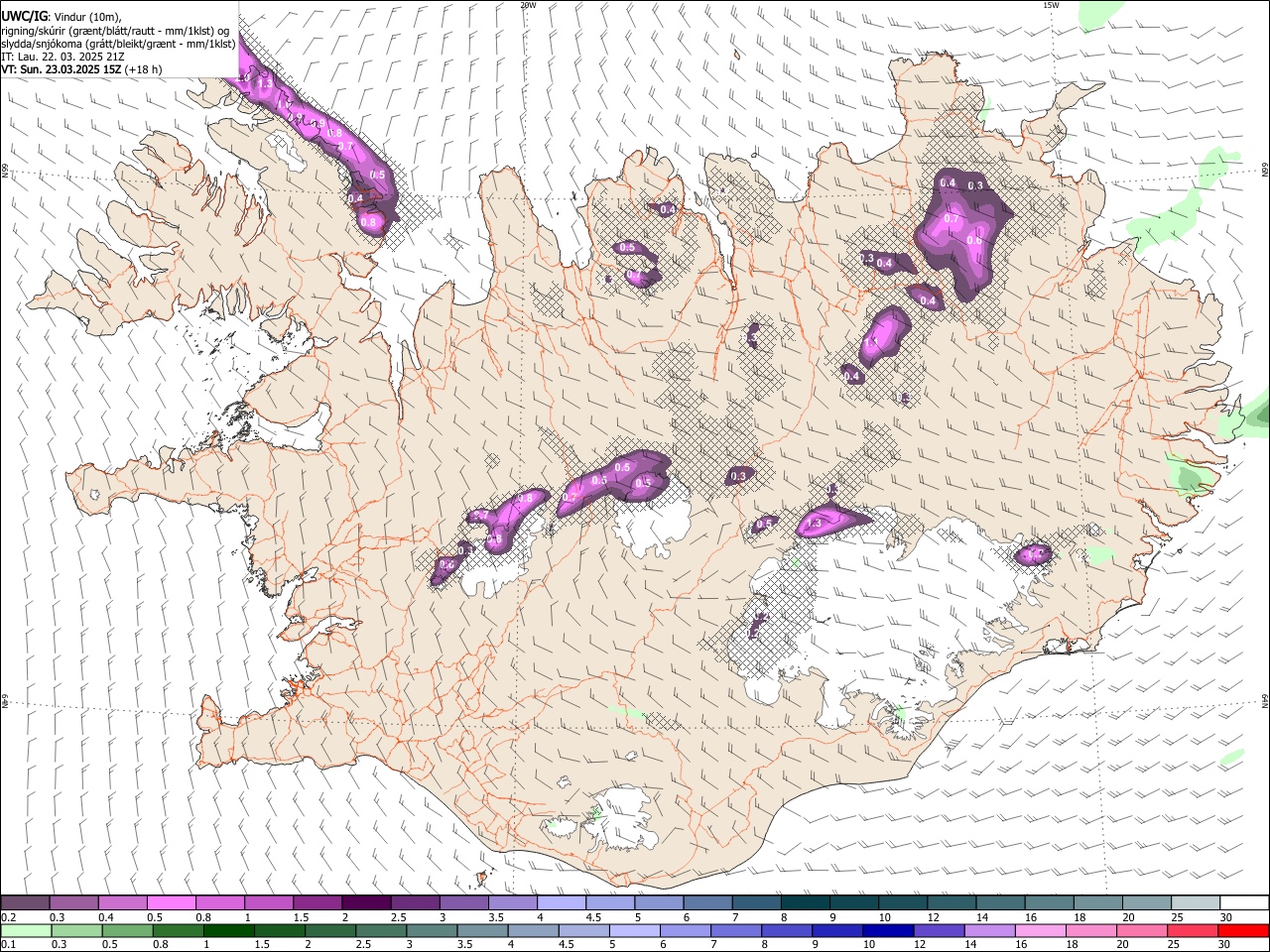This screenshot has width=1270, height=952.
Task: Click the '15W' longitude label
Action: pos(1051,5)
